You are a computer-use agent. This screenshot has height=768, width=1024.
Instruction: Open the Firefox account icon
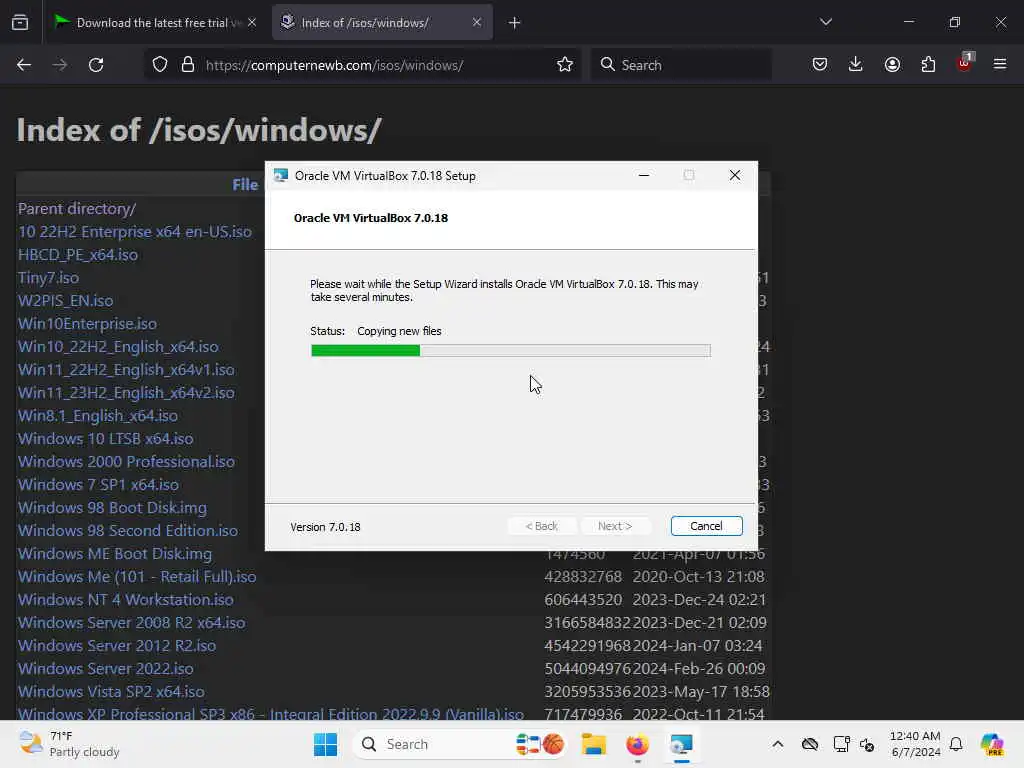point(892,65)
